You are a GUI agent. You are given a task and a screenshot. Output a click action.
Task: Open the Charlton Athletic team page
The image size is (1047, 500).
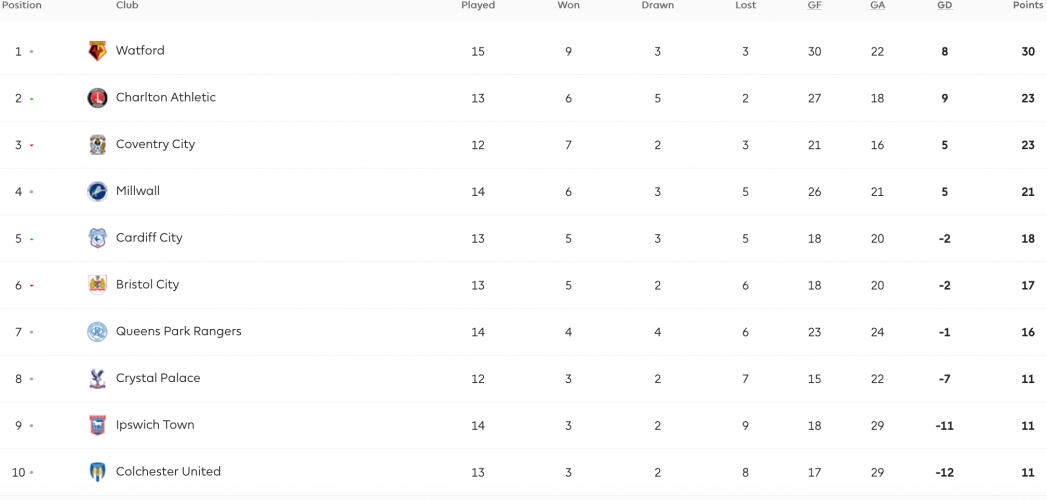pos(166,97)
